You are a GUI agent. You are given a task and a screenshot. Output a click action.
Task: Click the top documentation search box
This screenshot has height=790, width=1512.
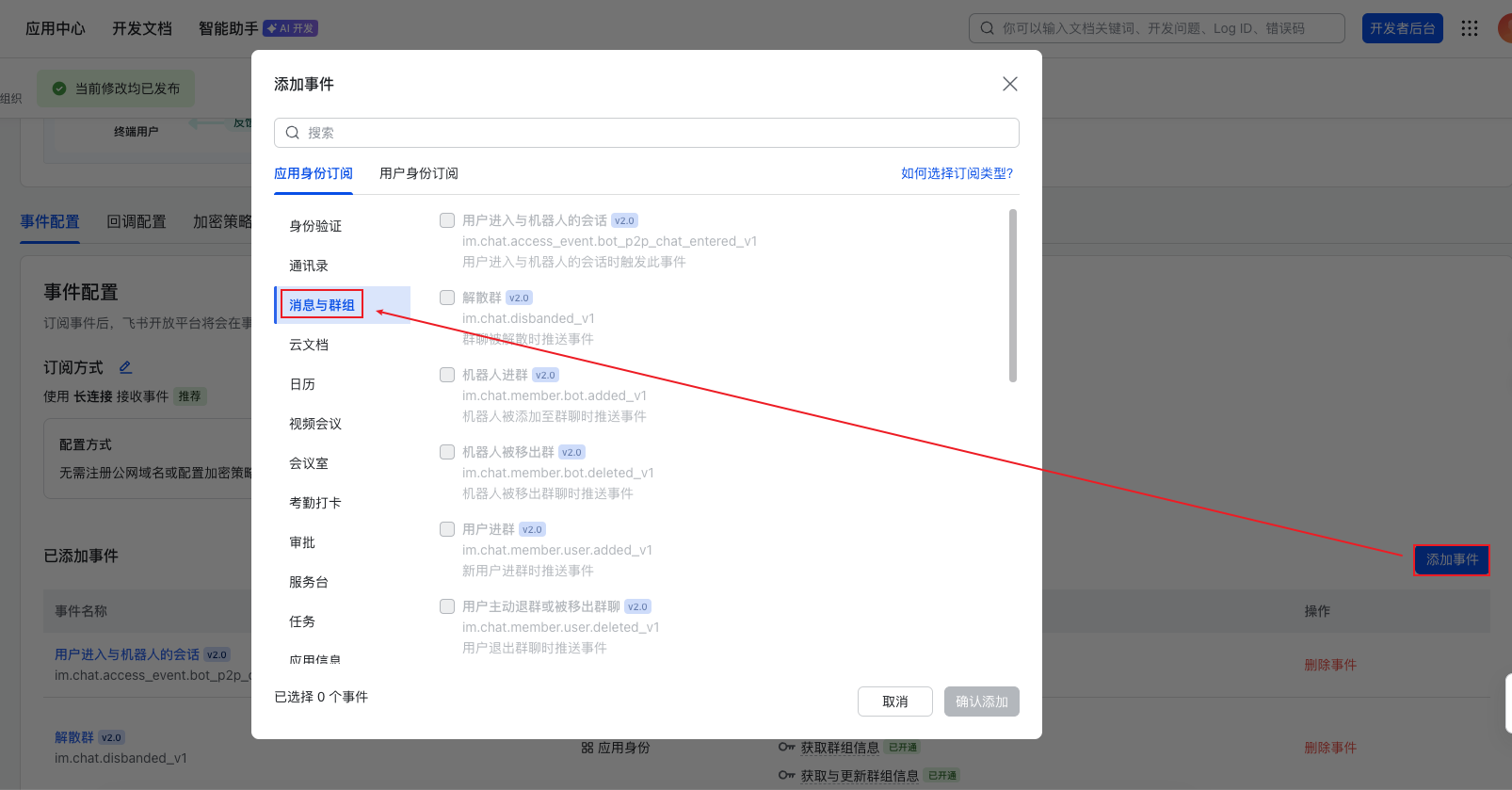[x=1157, y=28]
